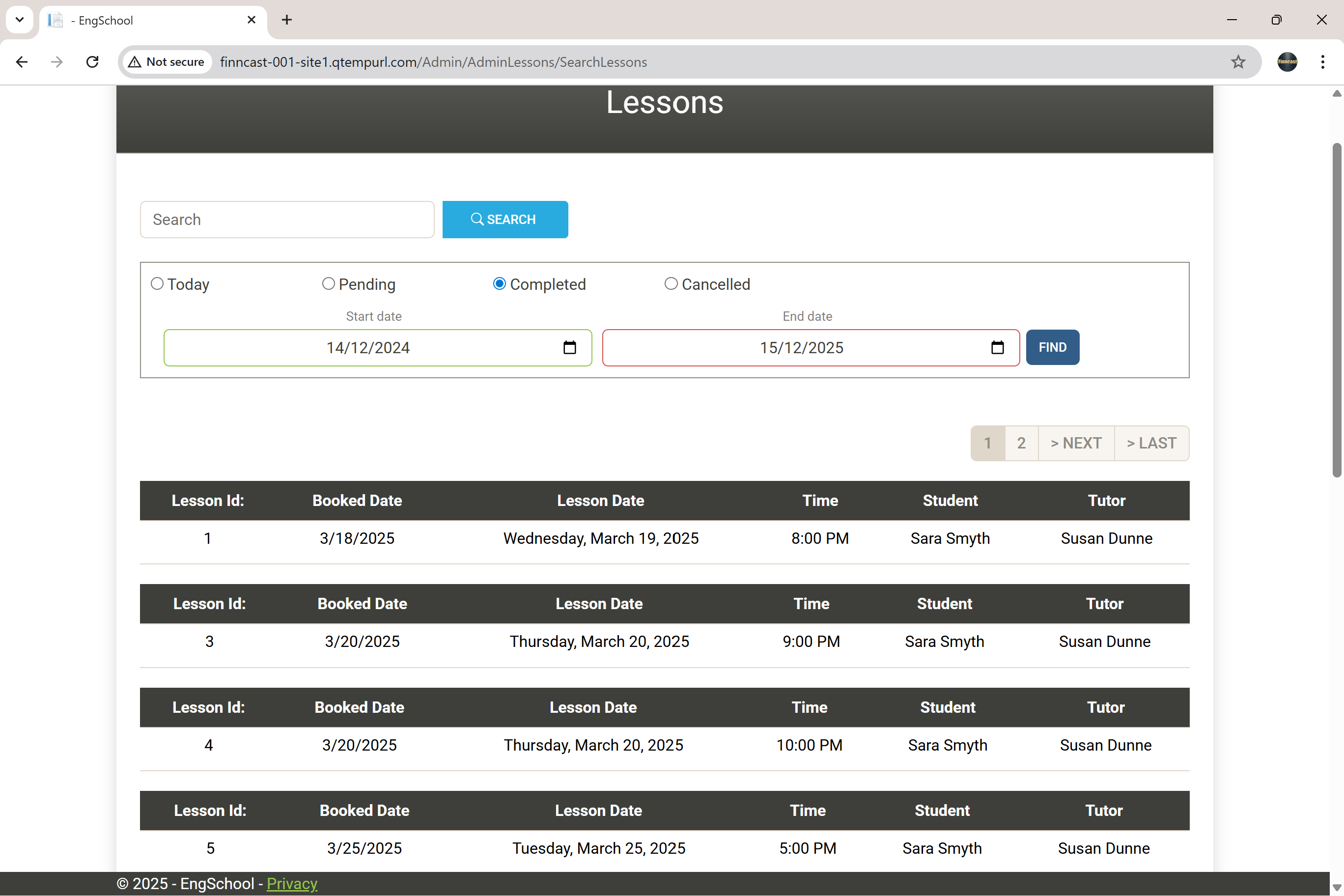
Task: Click the vertical scrollbar thumb
Action: coord(1337,308)
